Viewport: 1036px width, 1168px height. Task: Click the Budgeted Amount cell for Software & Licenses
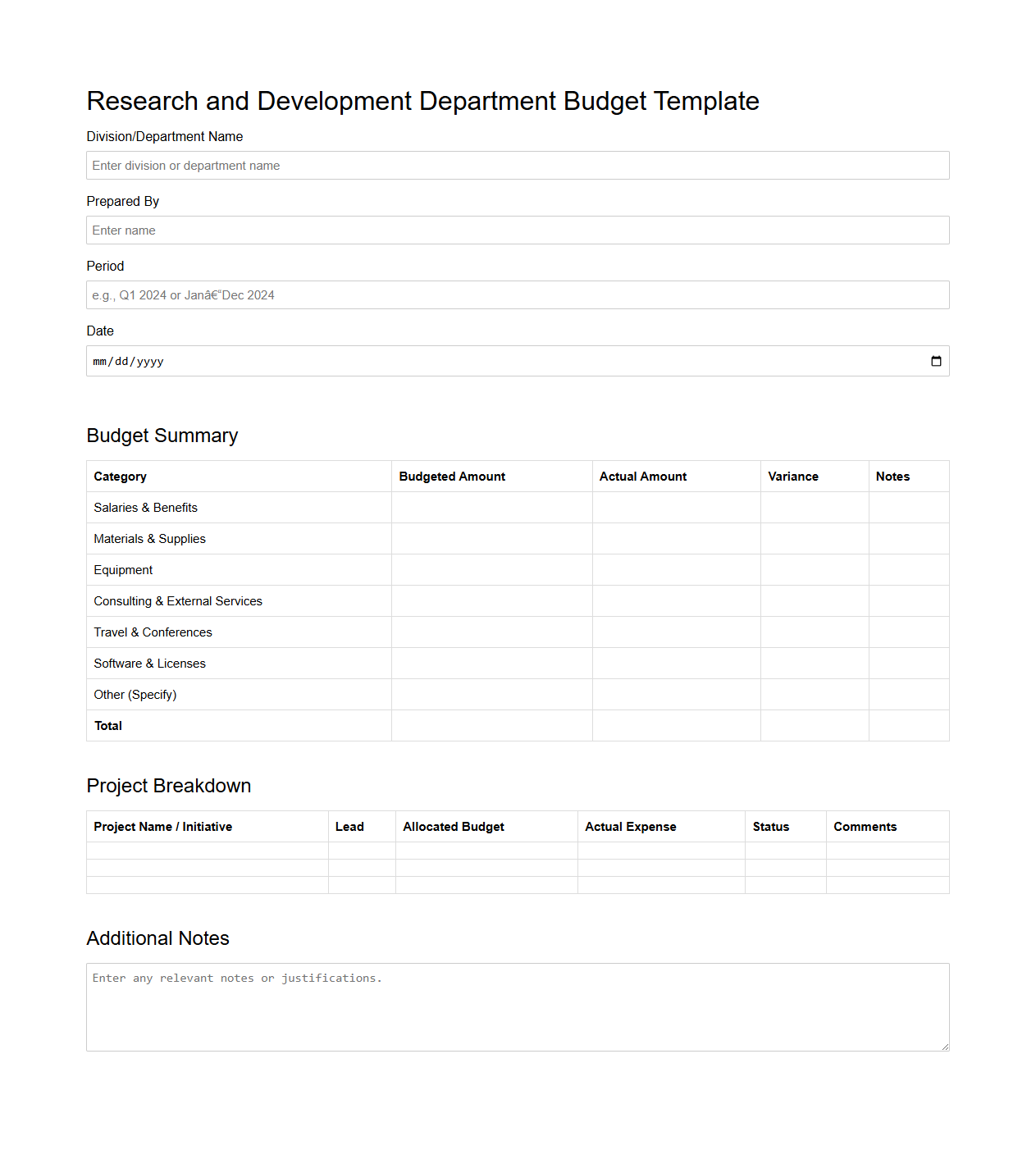tap(491, 663)
